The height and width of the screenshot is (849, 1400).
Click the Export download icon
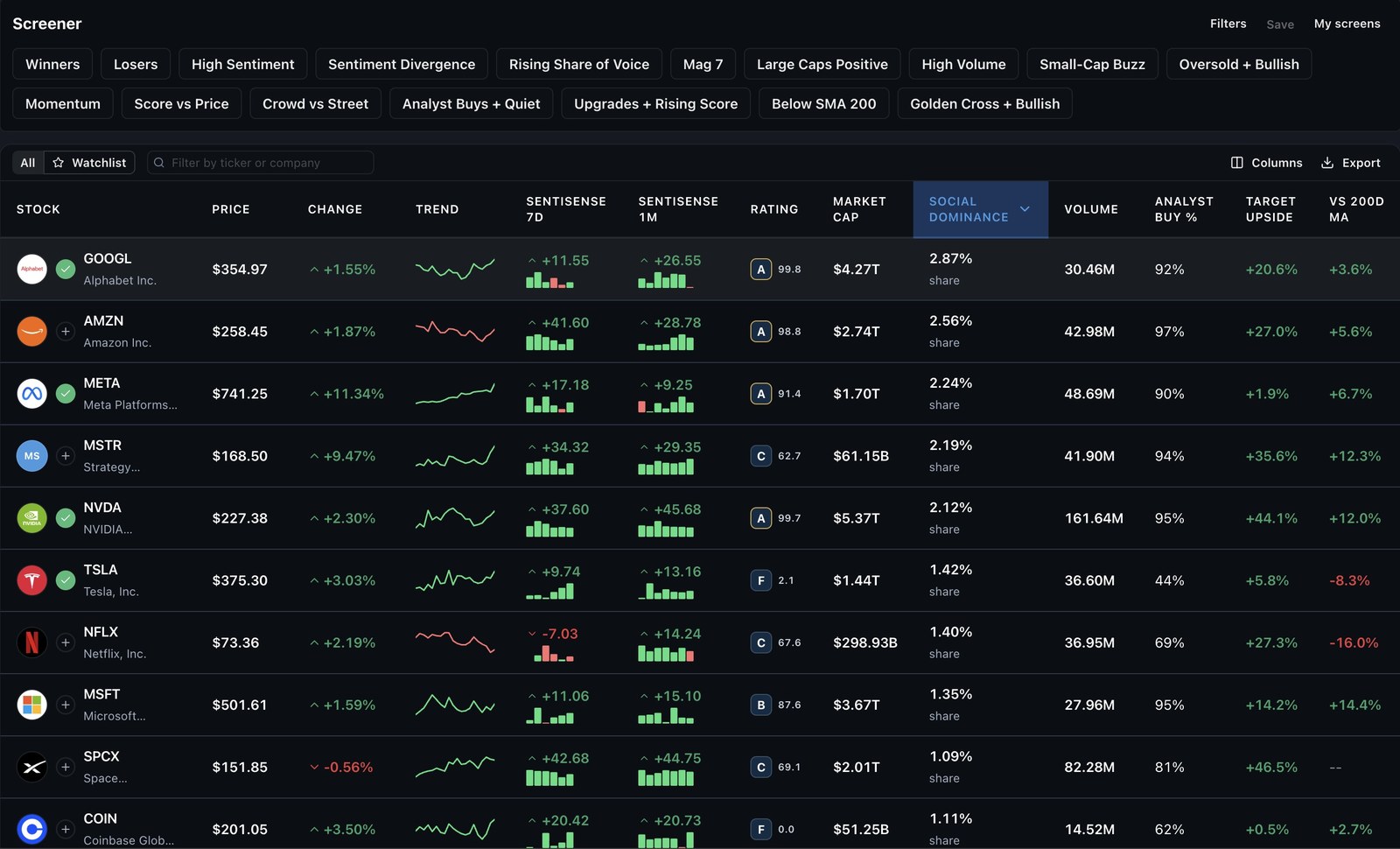[1326, 163]
